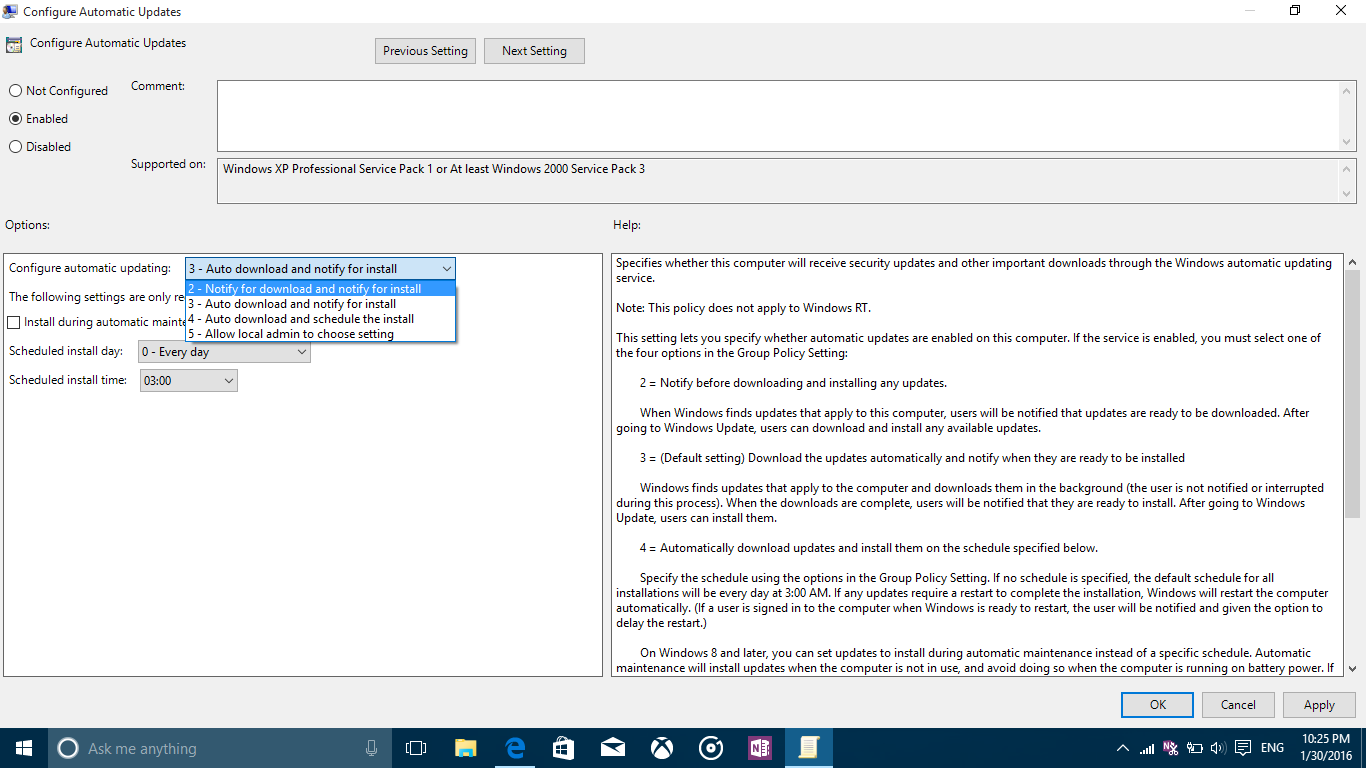1366x768 pixels.
Task: Choose 3 - Auto download and notify for install in list
Action: 320,304
